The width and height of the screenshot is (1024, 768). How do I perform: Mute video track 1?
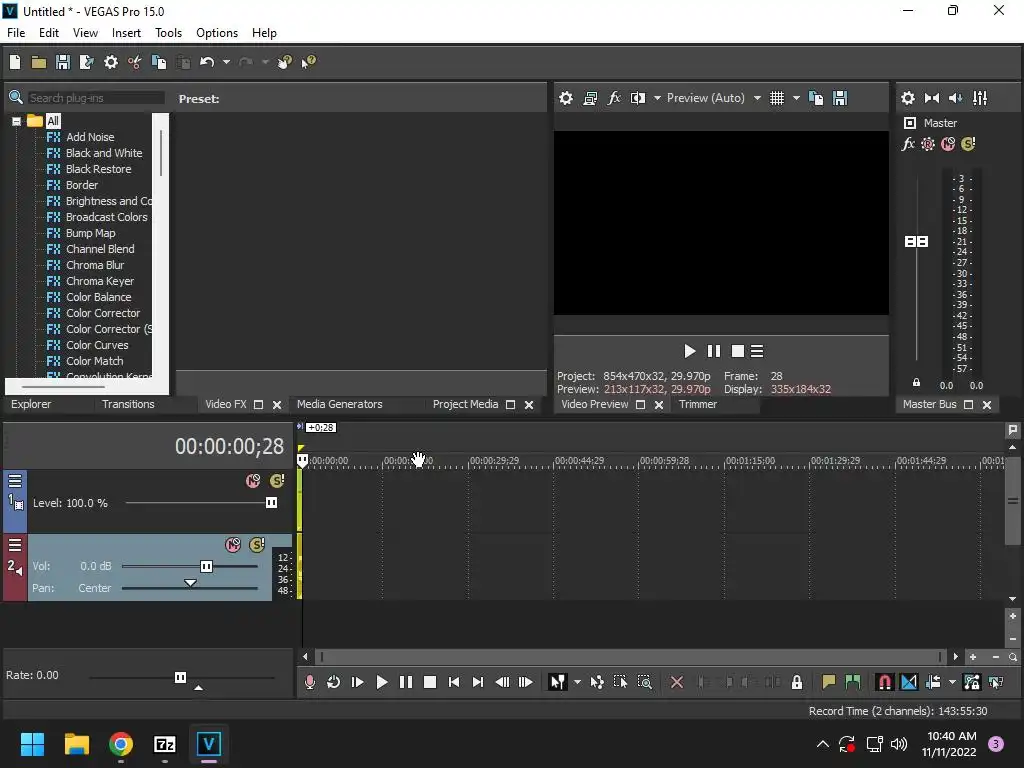(x=253, y=481)
